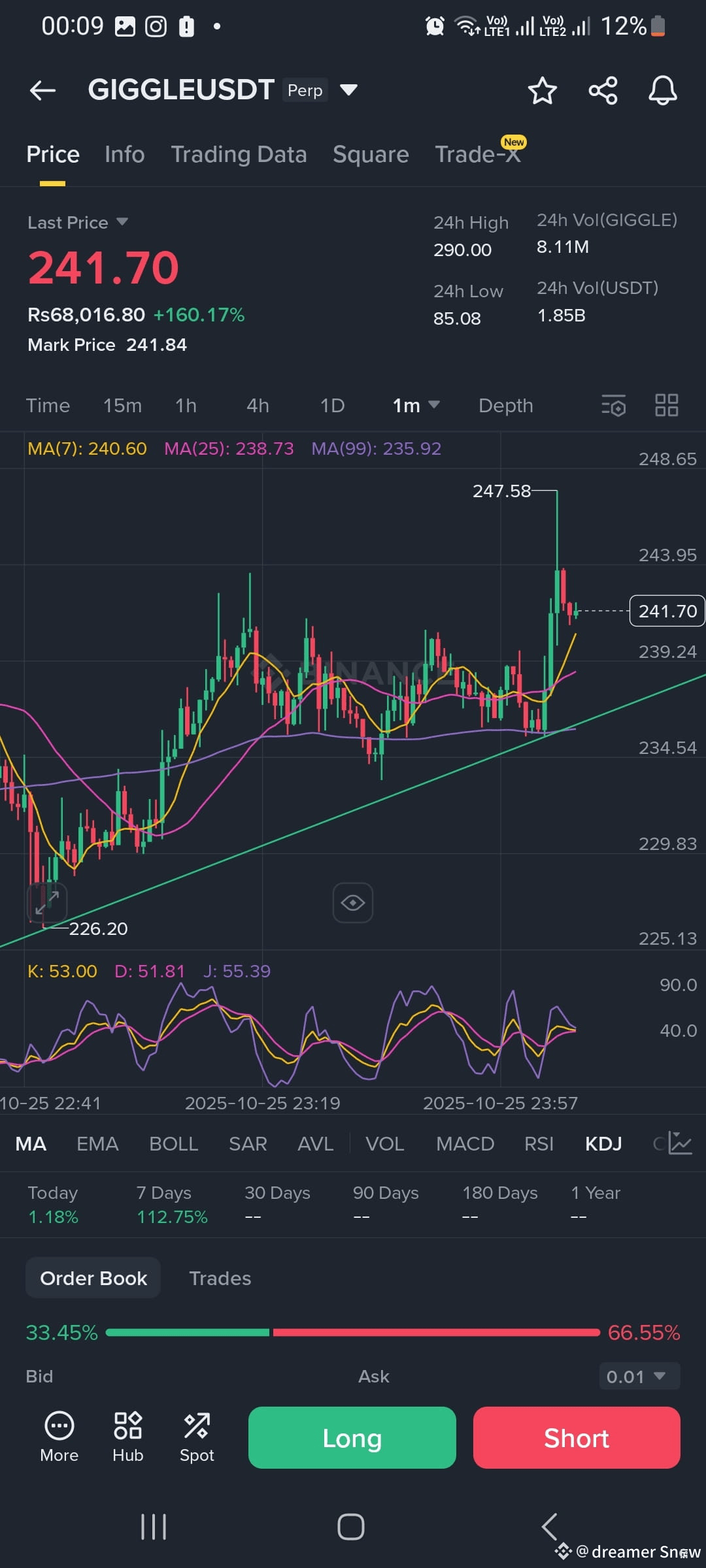
Task: Toggle chart visibility eye icon
Action: pyautogui.click(x=353, y=903)
